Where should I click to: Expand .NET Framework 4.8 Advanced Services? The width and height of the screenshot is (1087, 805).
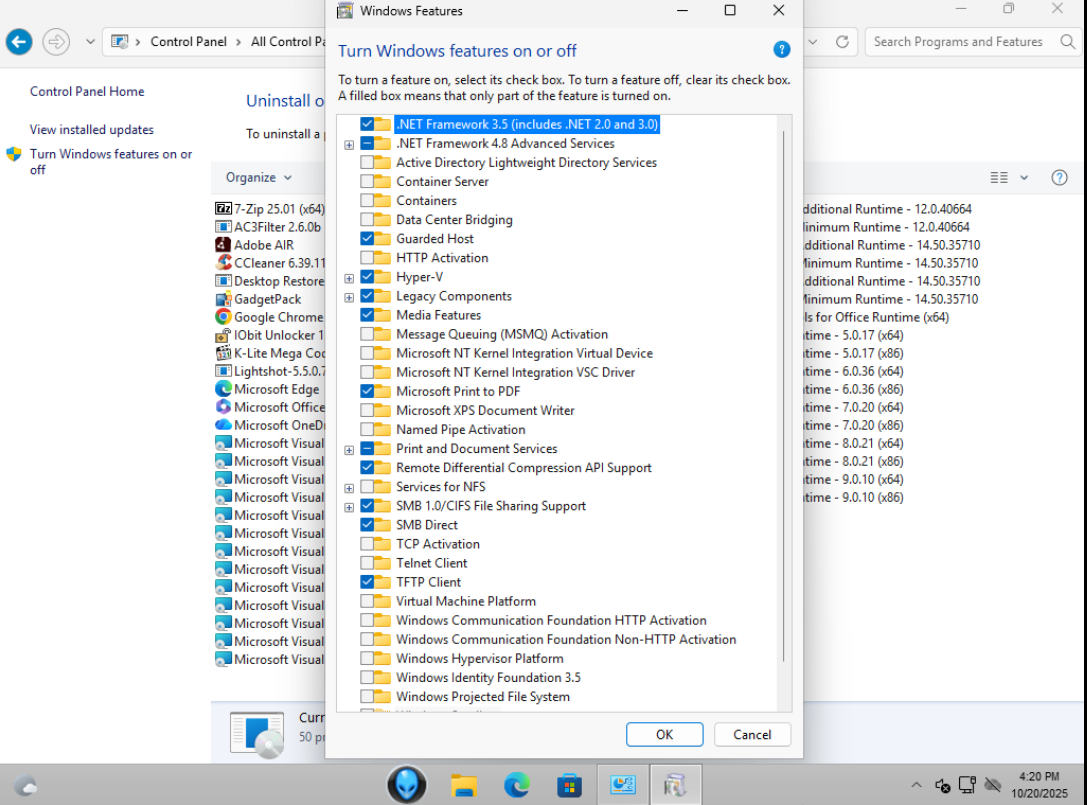349,145
